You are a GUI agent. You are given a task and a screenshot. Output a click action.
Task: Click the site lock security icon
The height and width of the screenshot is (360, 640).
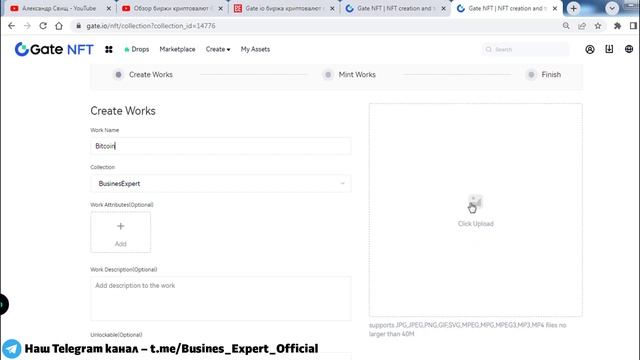click(x=78, y=26)
